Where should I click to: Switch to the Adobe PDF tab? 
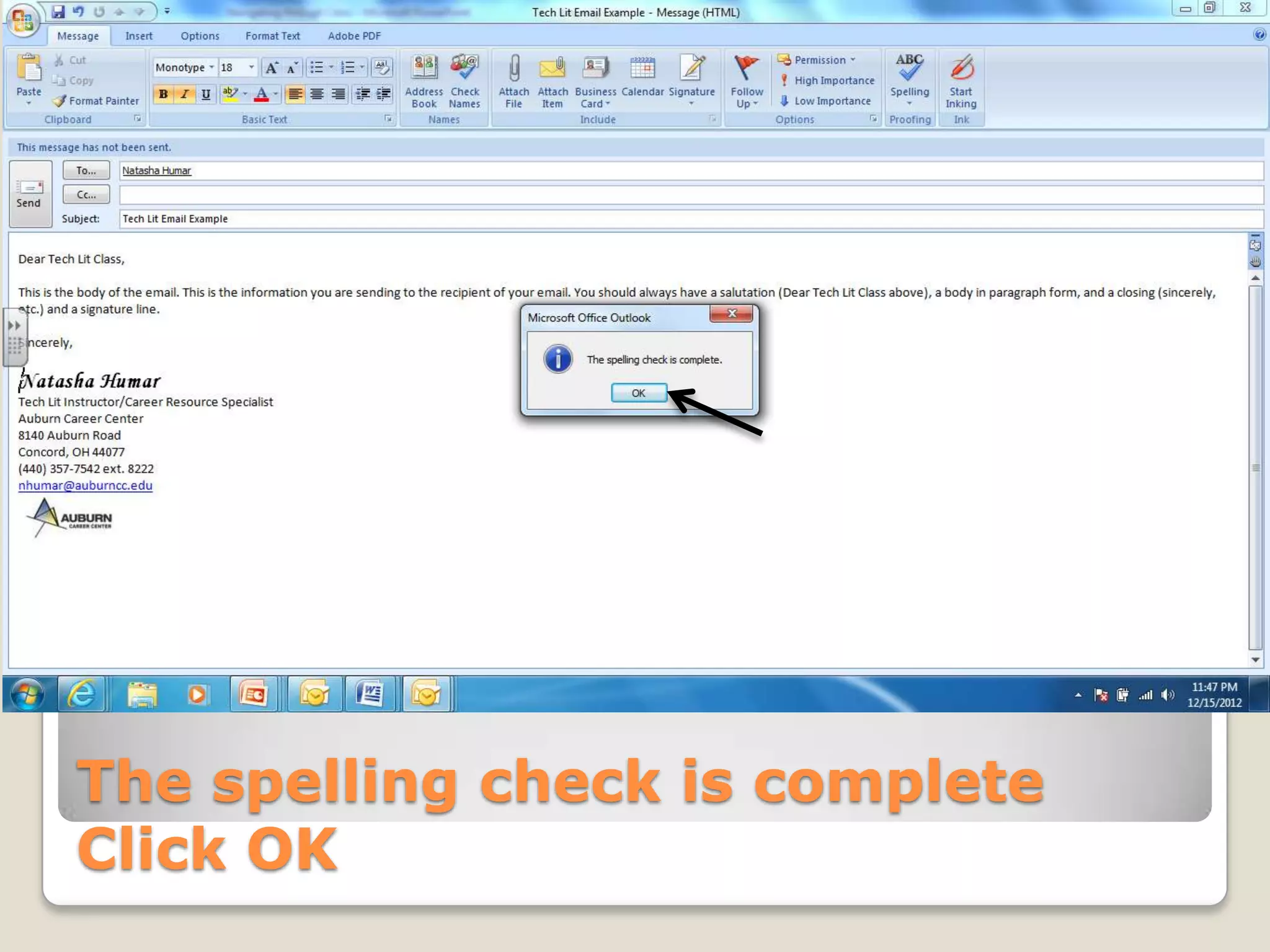(354, 36)
